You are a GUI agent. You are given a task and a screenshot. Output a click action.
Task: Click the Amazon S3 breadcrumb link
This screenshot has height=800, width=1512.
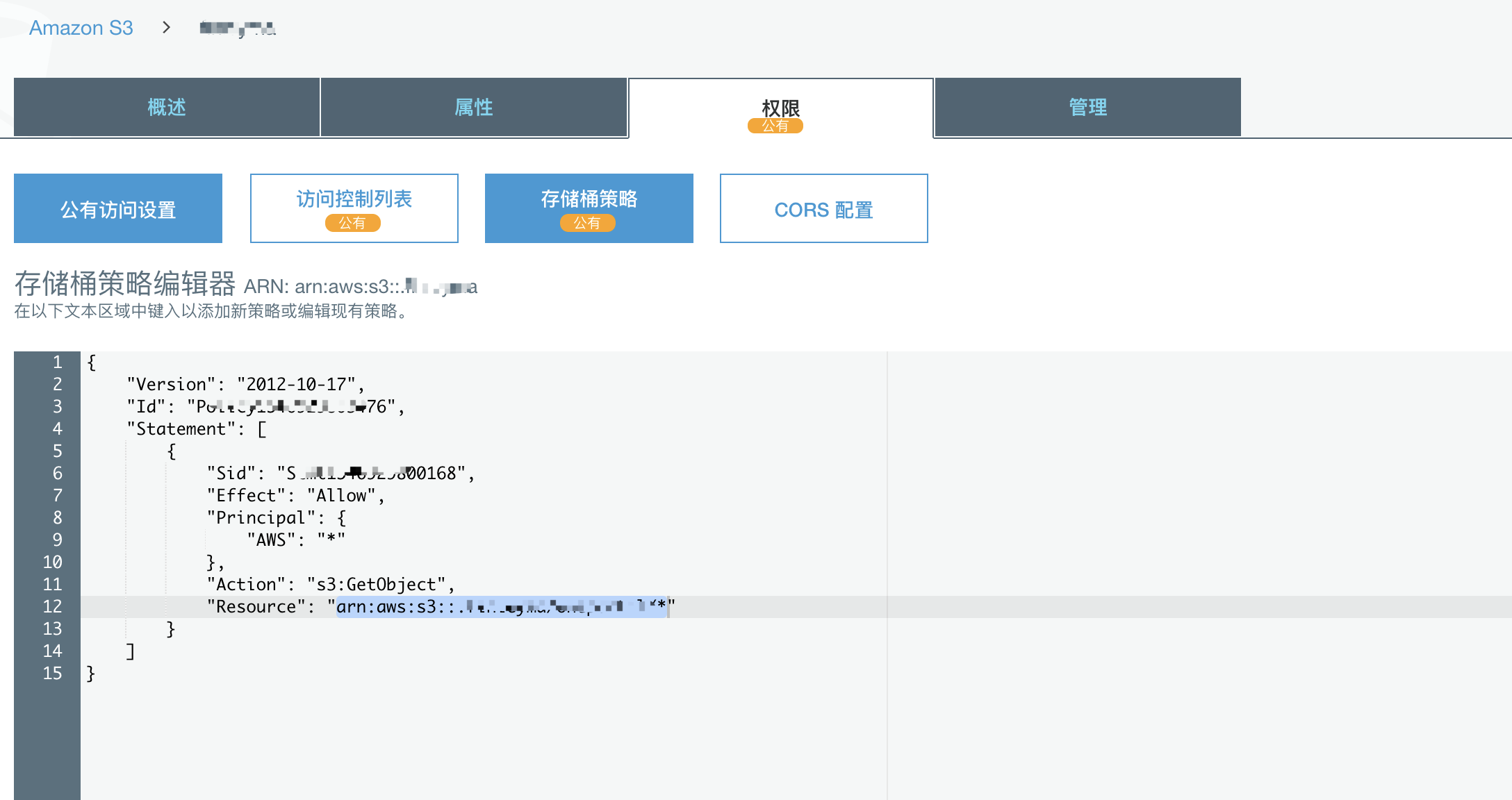click(81, 28)
